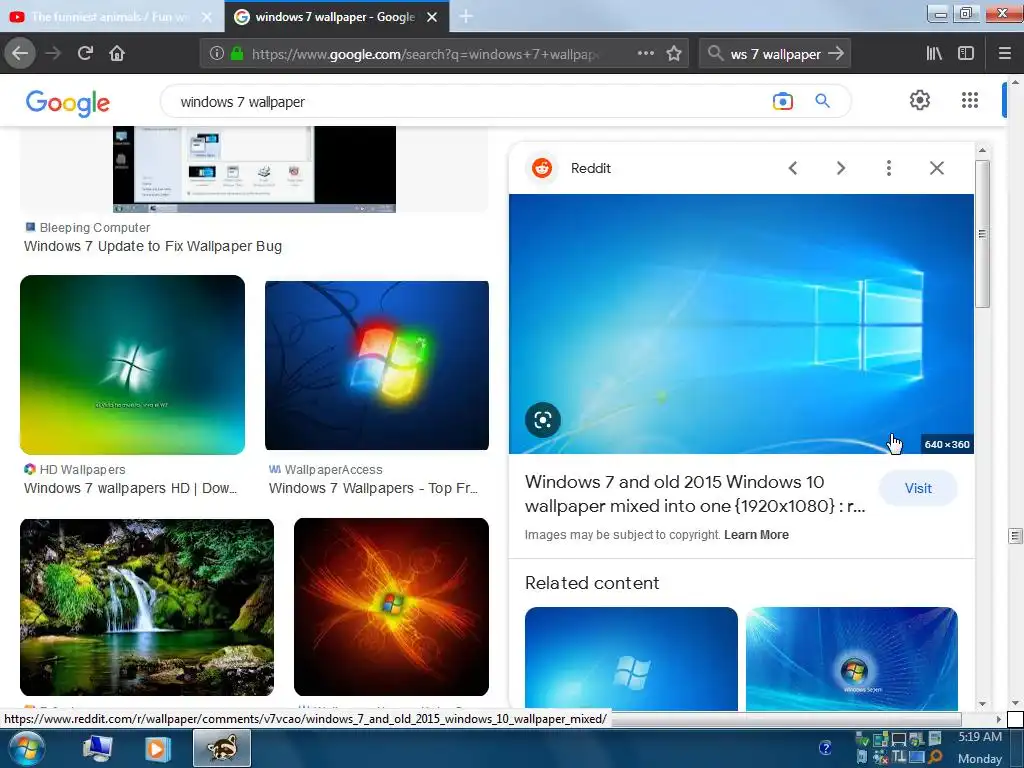Toggle the sidebar view icon

tap(966, 54)
